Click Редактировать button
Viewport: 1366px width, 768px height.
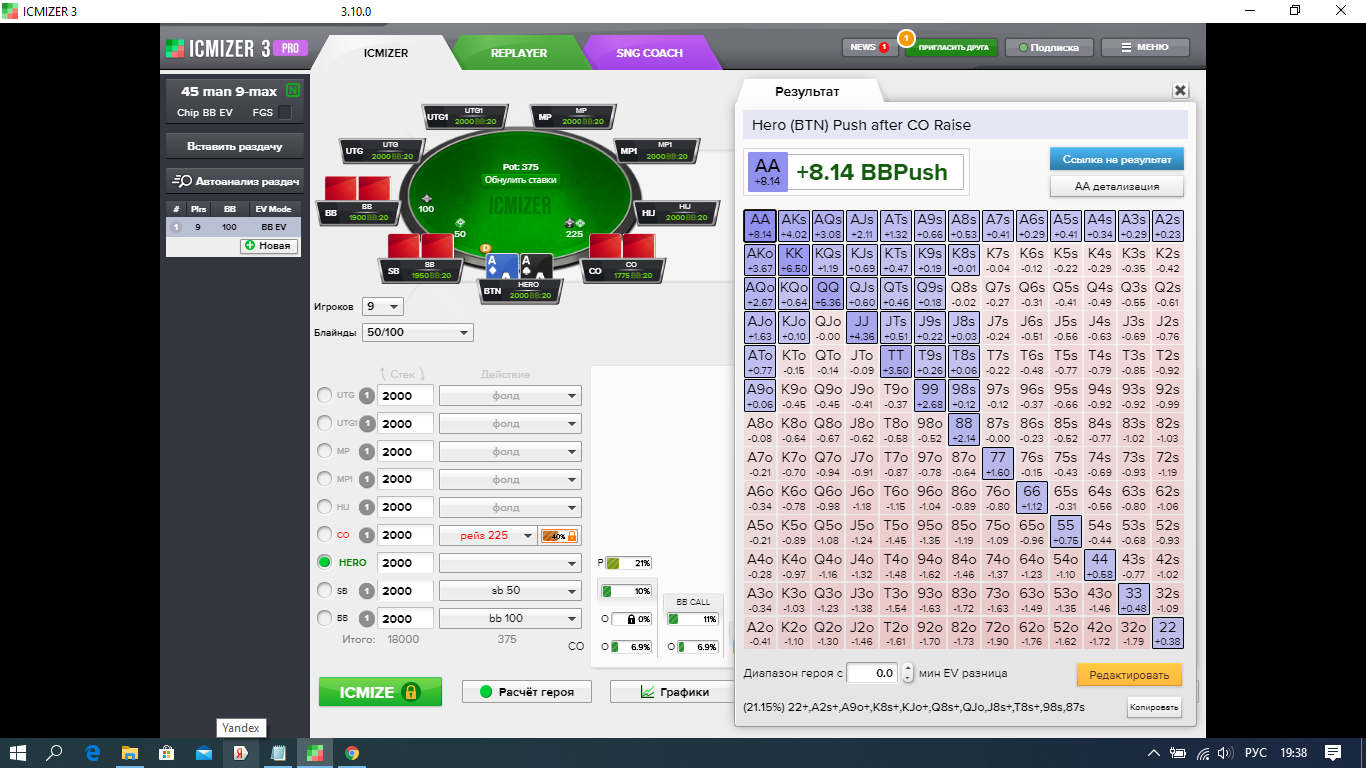click(1129, 675)
